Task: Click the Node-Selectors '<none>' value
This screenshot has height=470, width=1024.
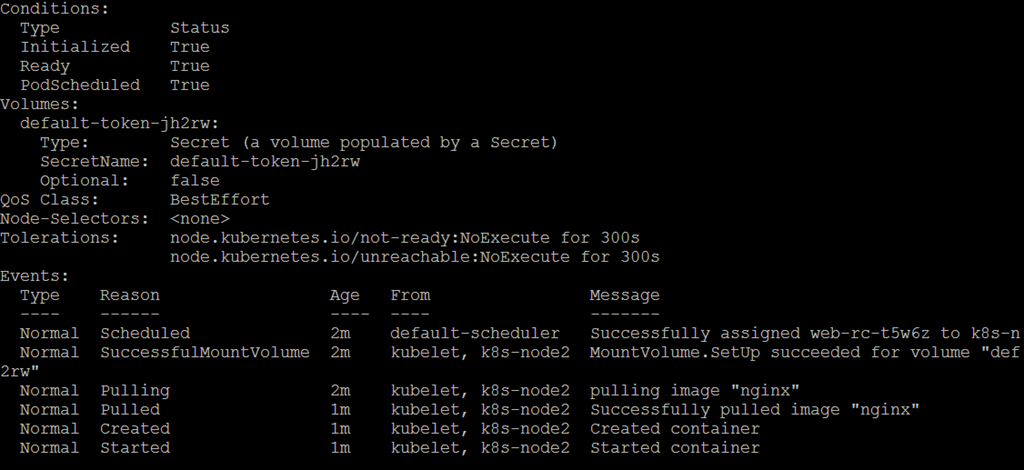Action: 200,219
